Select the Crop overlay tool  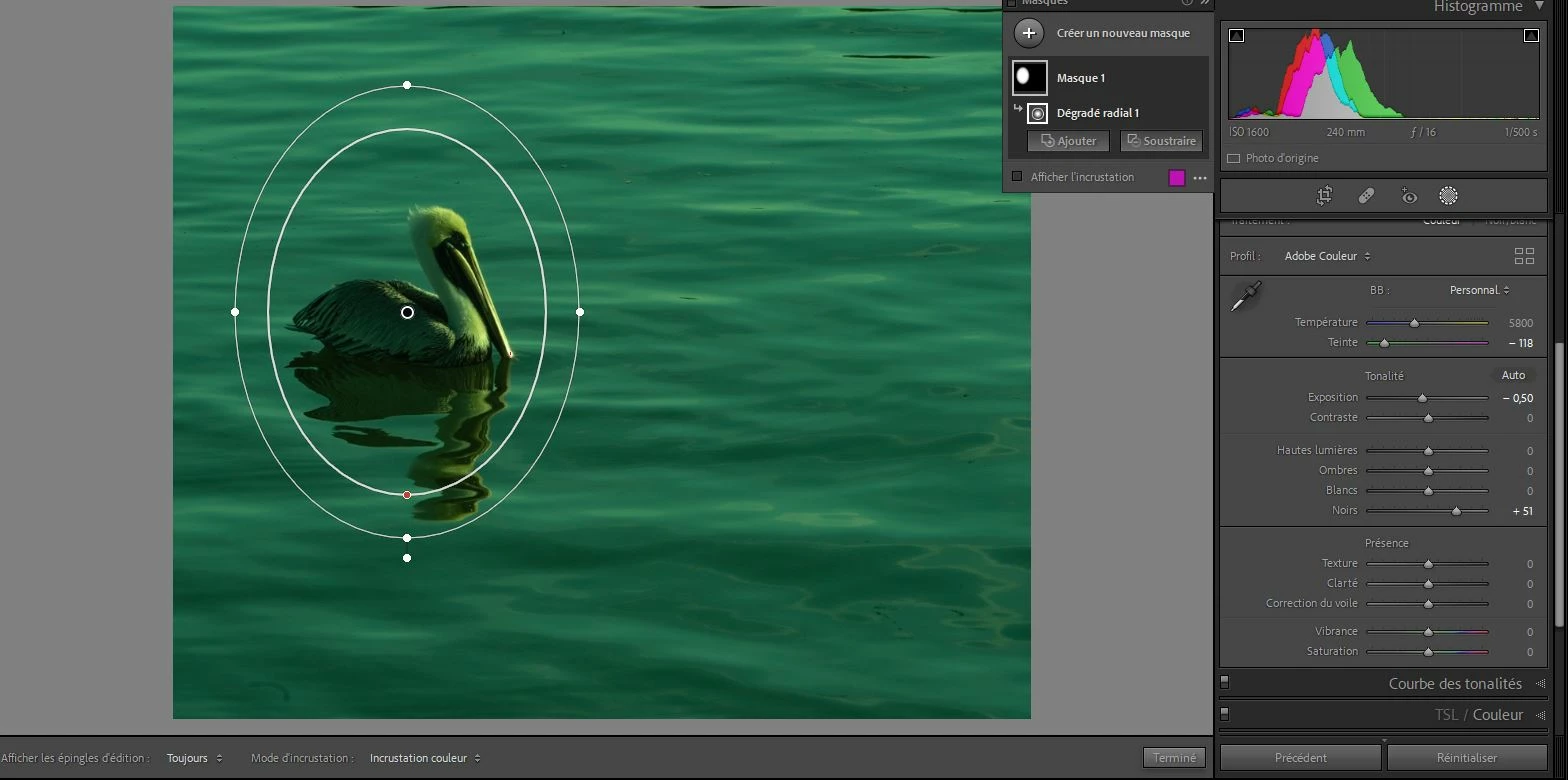pyautogui.click(x=1324, y=196)
